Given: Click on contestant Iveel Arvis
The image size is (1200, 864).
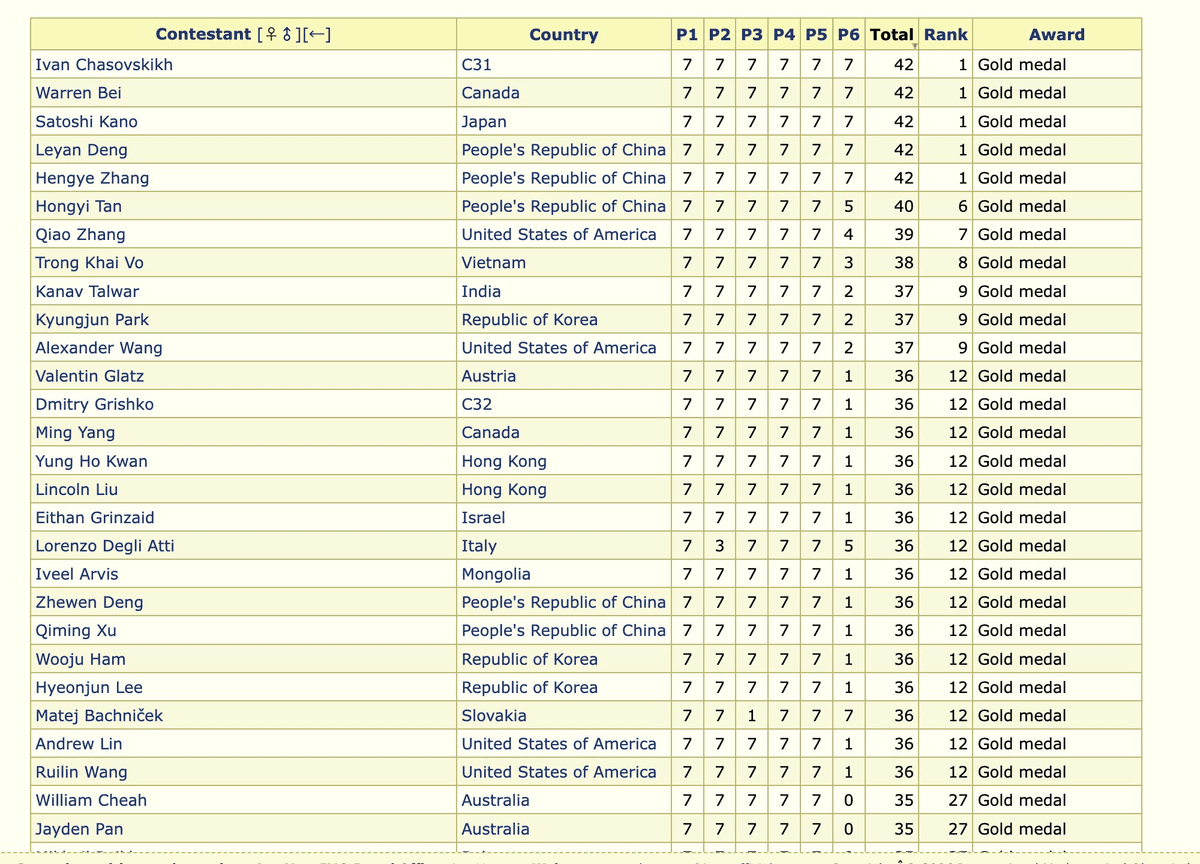Looking at the screenshot, I should [x=77, y=575].
